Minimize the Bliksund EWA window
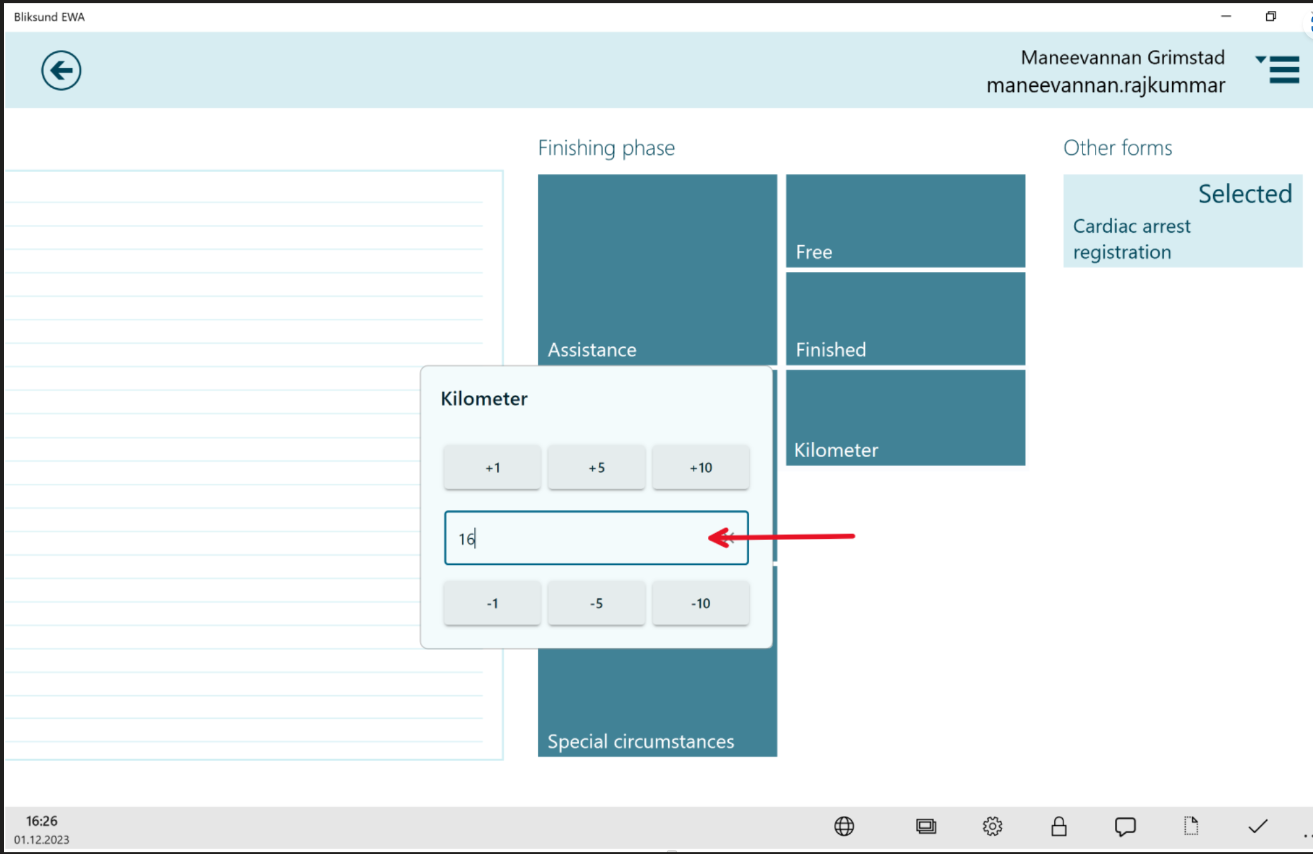The image size is (1313, 854). coord(1225,16)
